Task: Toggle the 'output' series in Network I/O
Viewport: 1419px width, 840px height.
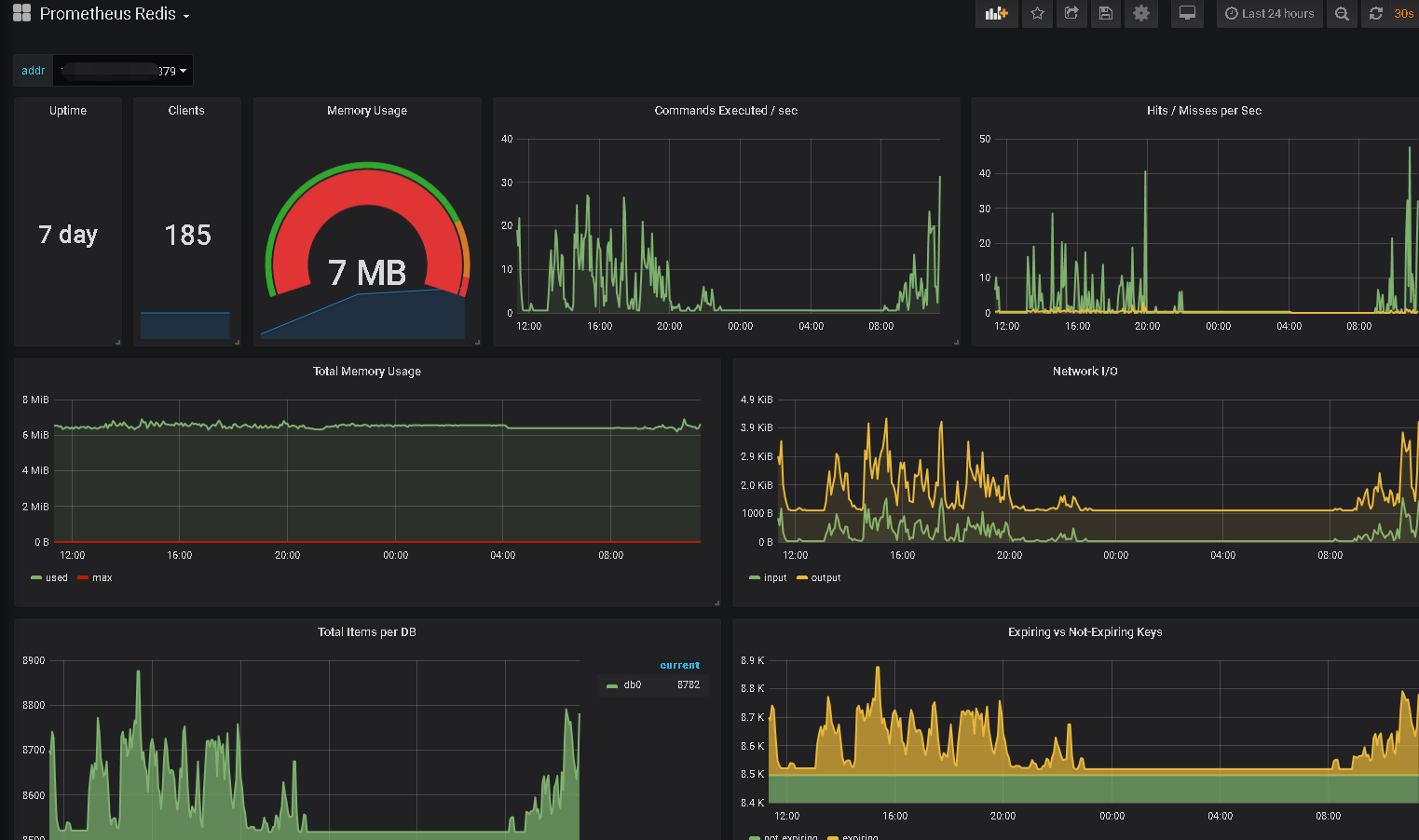Action: [x=825, y=578]
